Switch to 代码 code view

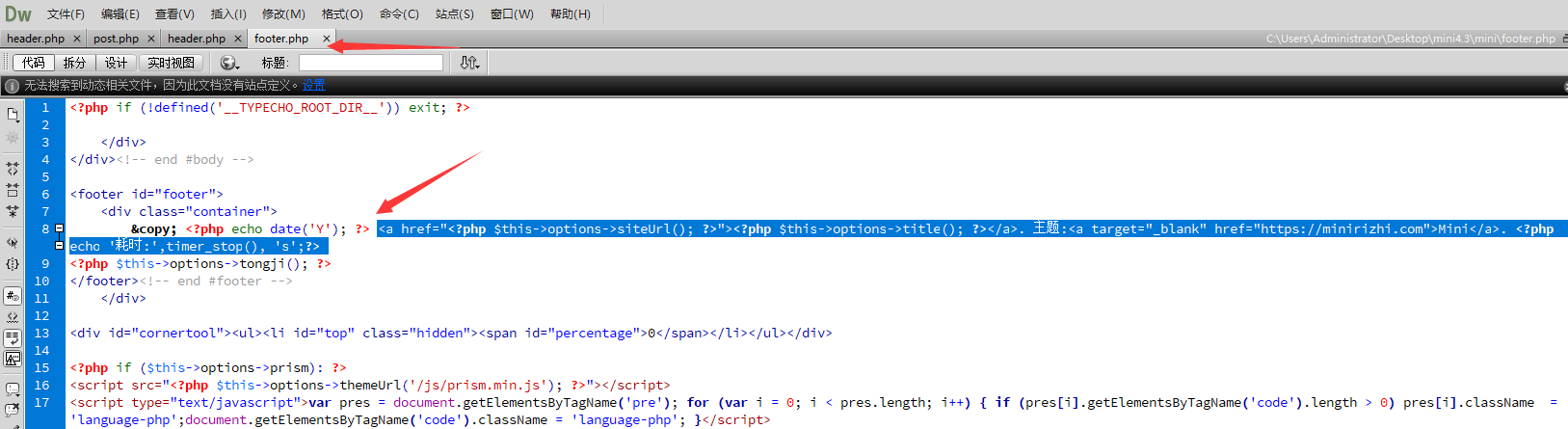point(34,63)
